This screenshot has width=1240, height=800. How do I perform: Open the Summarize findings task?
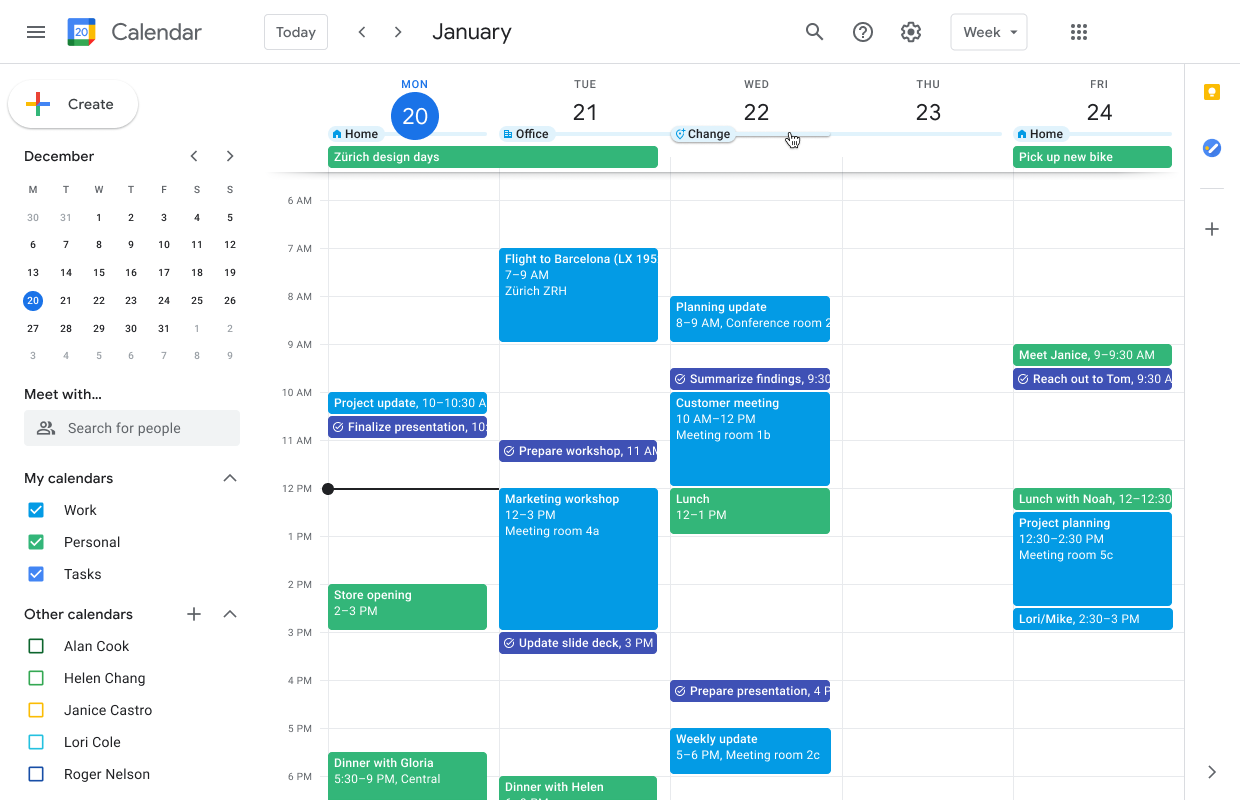click(x=750, y=379)
